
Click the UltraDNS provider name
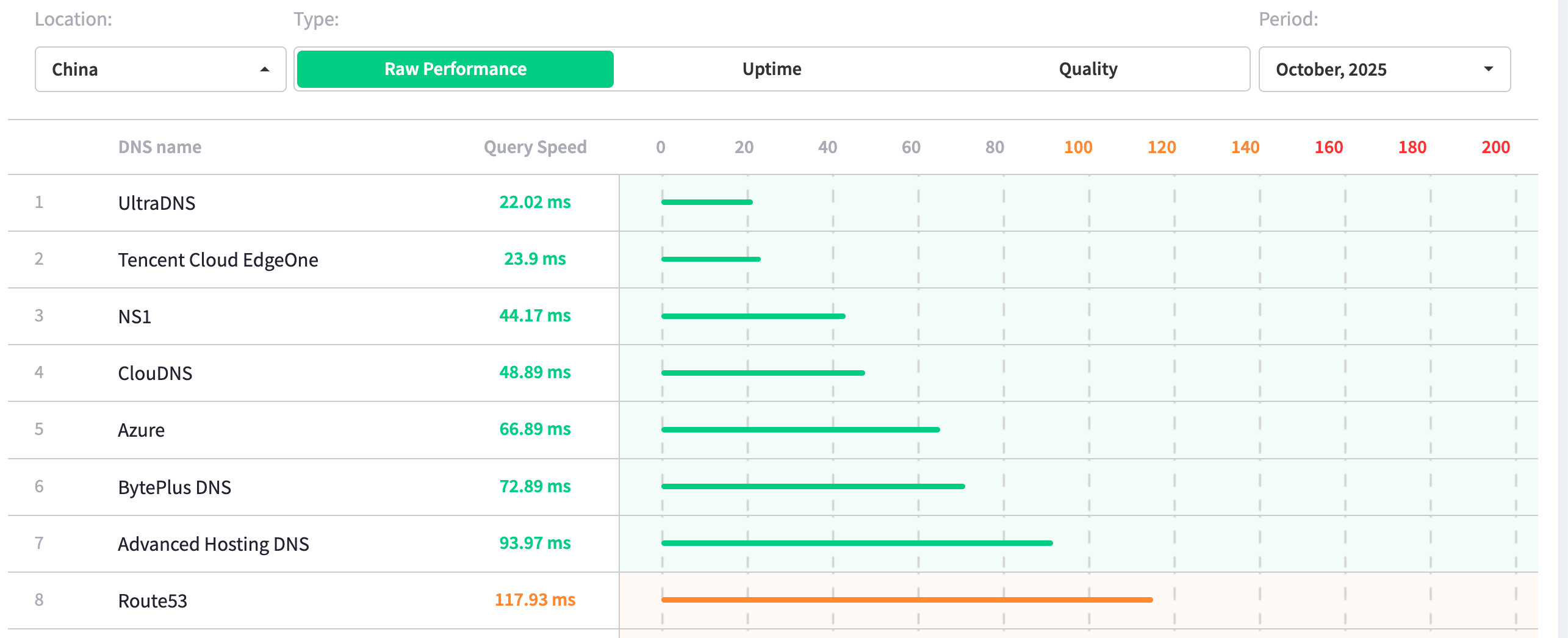(x=157, y=203)
